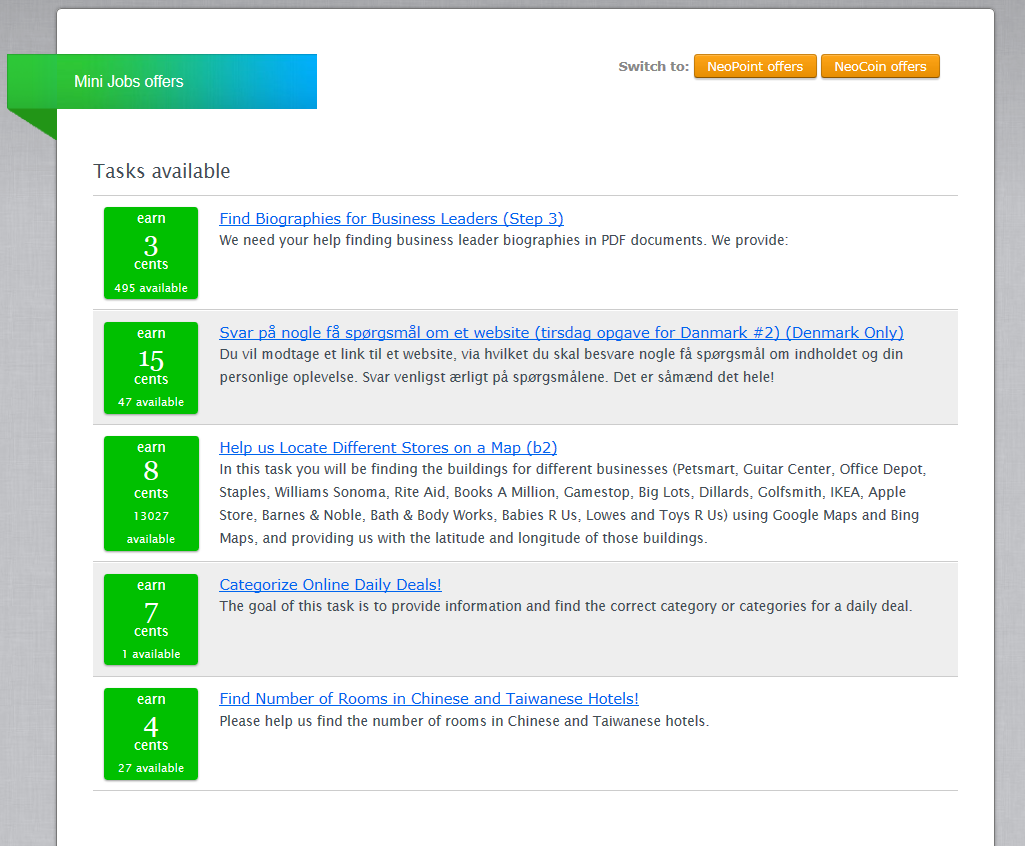Viewport: 1025px width, 846px height.
Task: Open 'Help us Locate Different Stores on a Map'
Action: point(388,448)
